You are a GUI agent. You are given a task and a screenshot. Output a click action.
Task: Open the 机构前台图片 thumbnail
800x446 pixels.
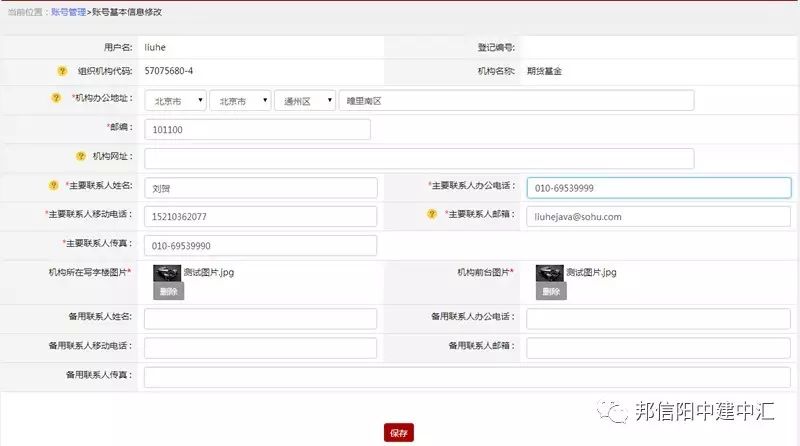tap(549, 273)
